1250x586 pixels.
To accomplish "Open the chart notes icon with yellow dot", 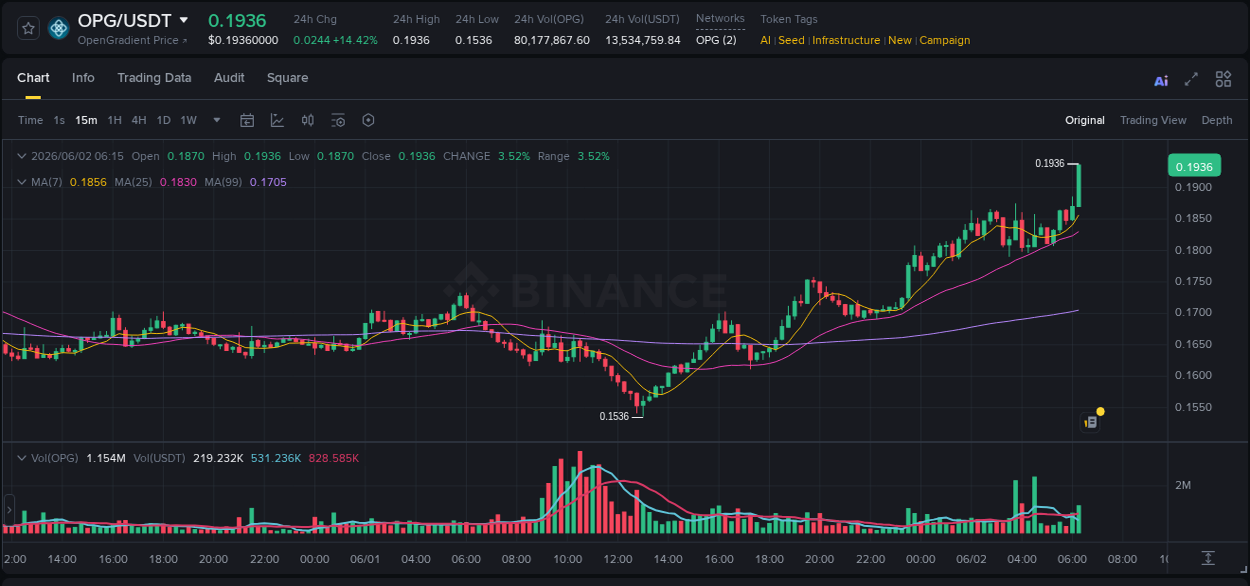I will point(1092,422).
